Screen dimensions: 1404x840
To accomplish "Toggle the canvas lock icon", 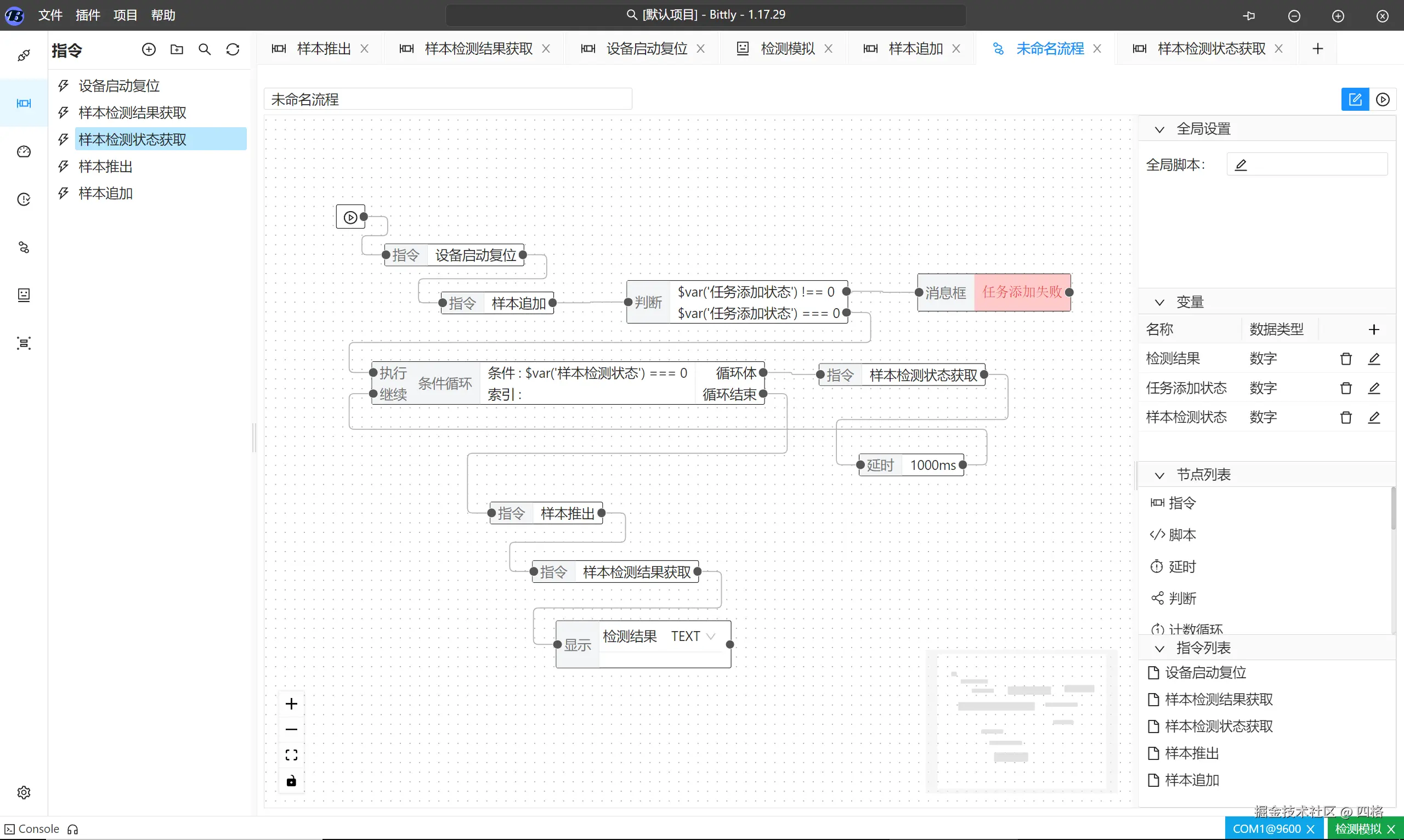I will pos(291,781).
